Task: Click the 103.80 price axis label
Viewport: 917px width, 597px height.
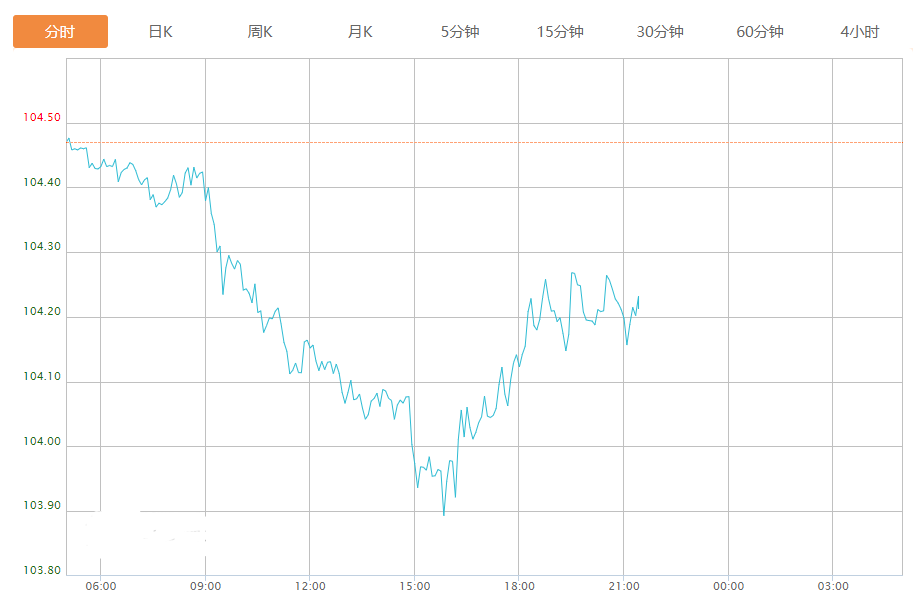Action: [42, 570]
